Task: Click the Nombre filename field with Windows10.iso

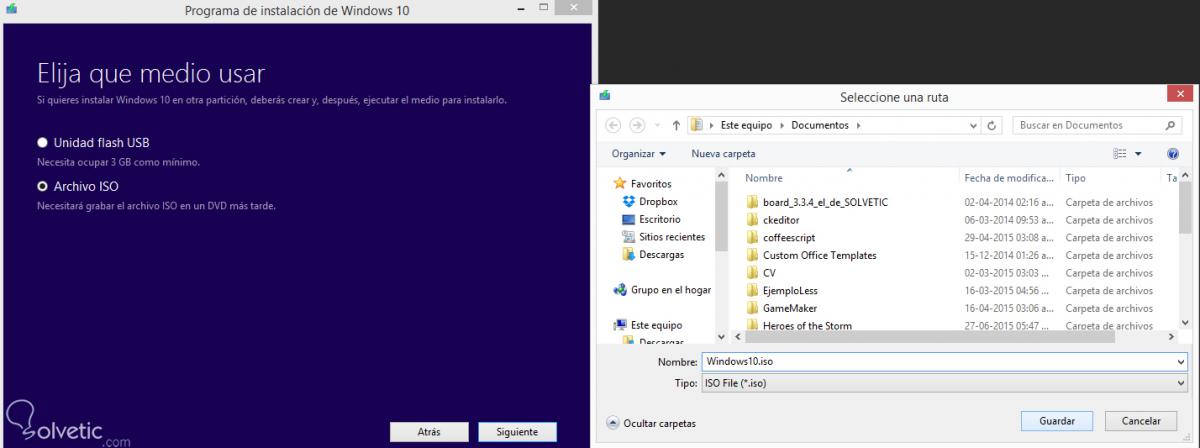Action: point(938,361)
